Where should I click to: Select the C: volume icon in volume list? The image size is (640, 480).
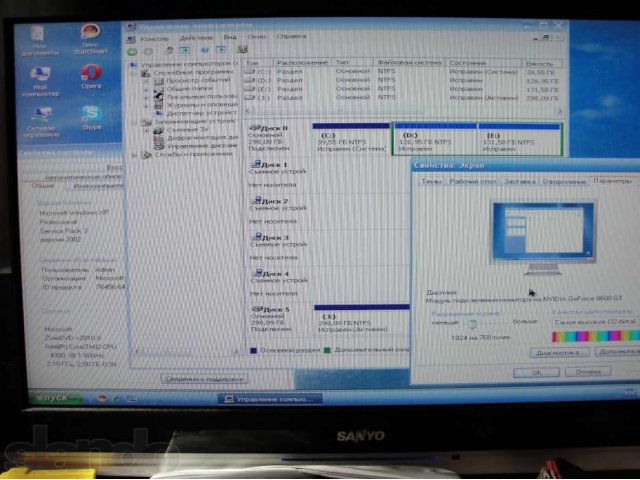(x=249, y=71)
